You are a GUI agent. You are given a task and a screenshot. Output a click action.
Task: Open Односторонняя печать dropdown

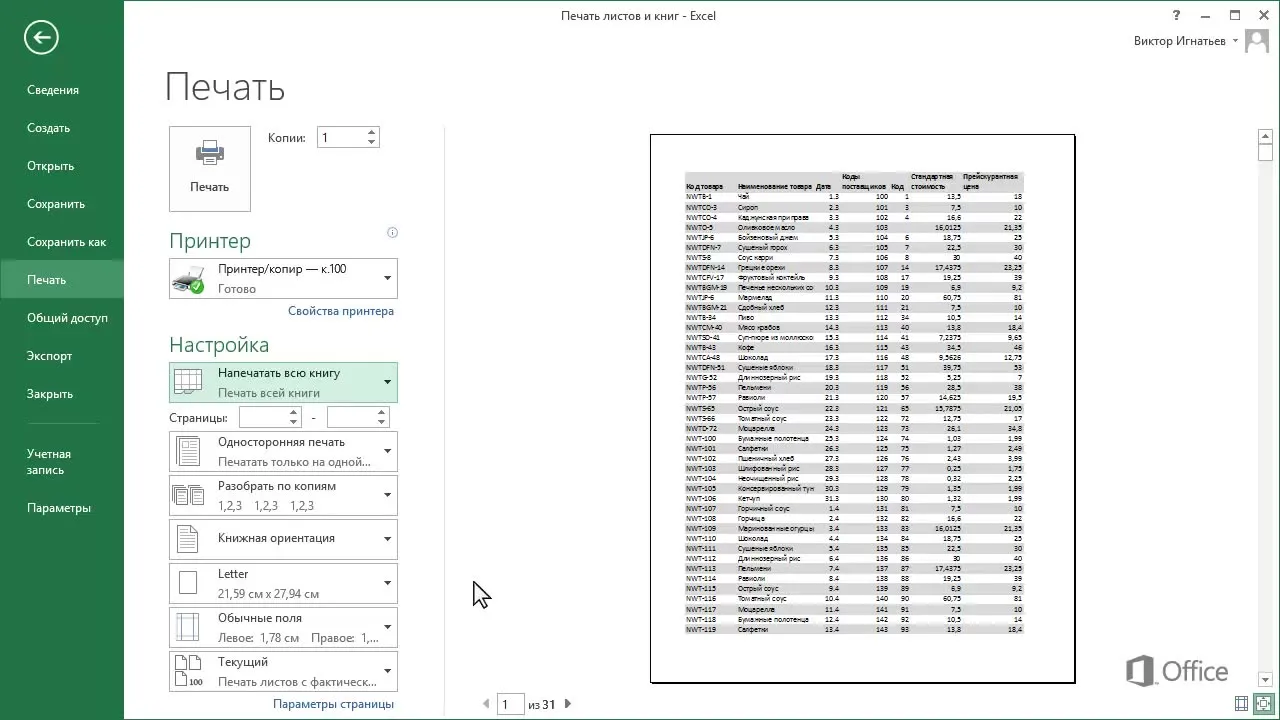283,451
